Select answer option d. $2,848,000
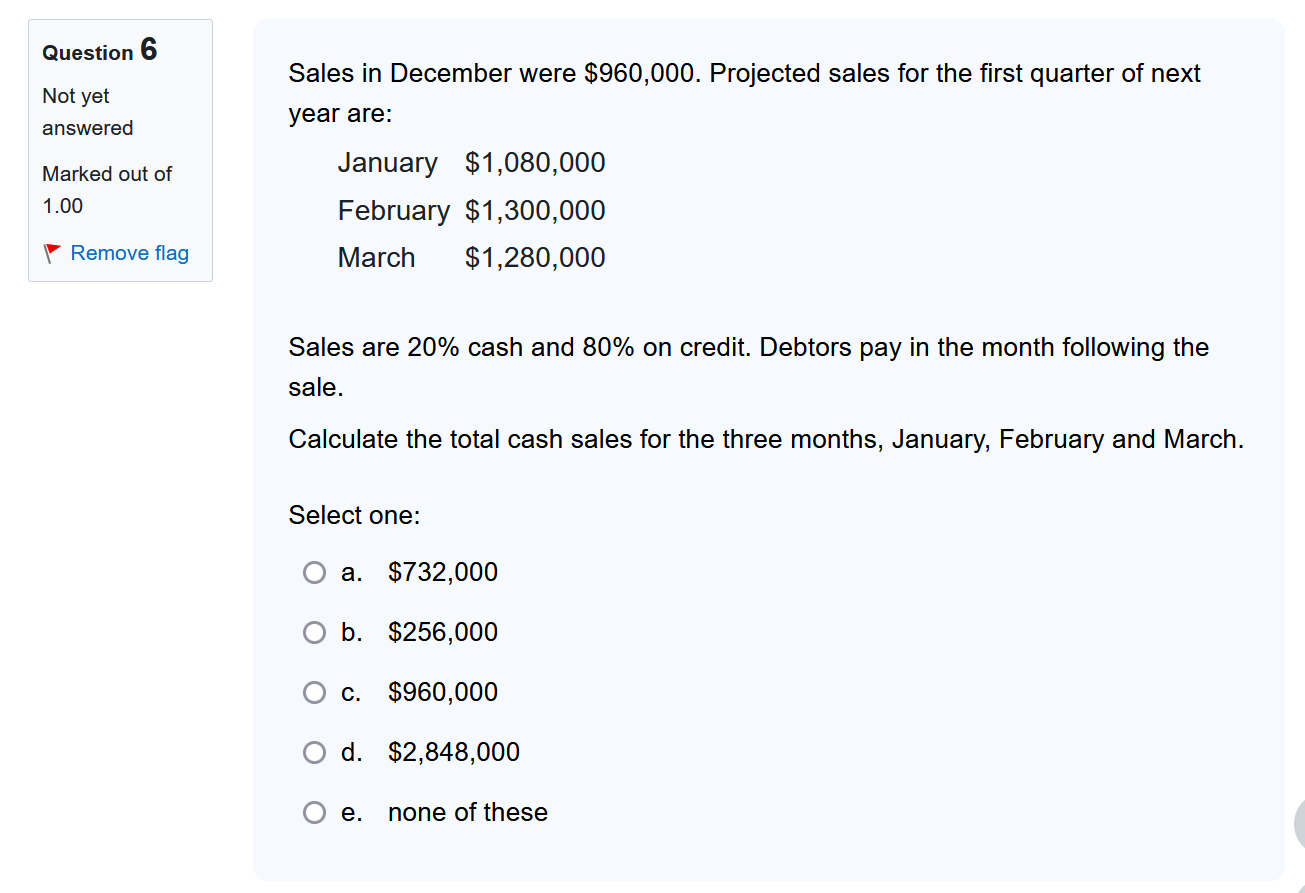This screenshot has width=1305, height=893. tap(314, 752)
